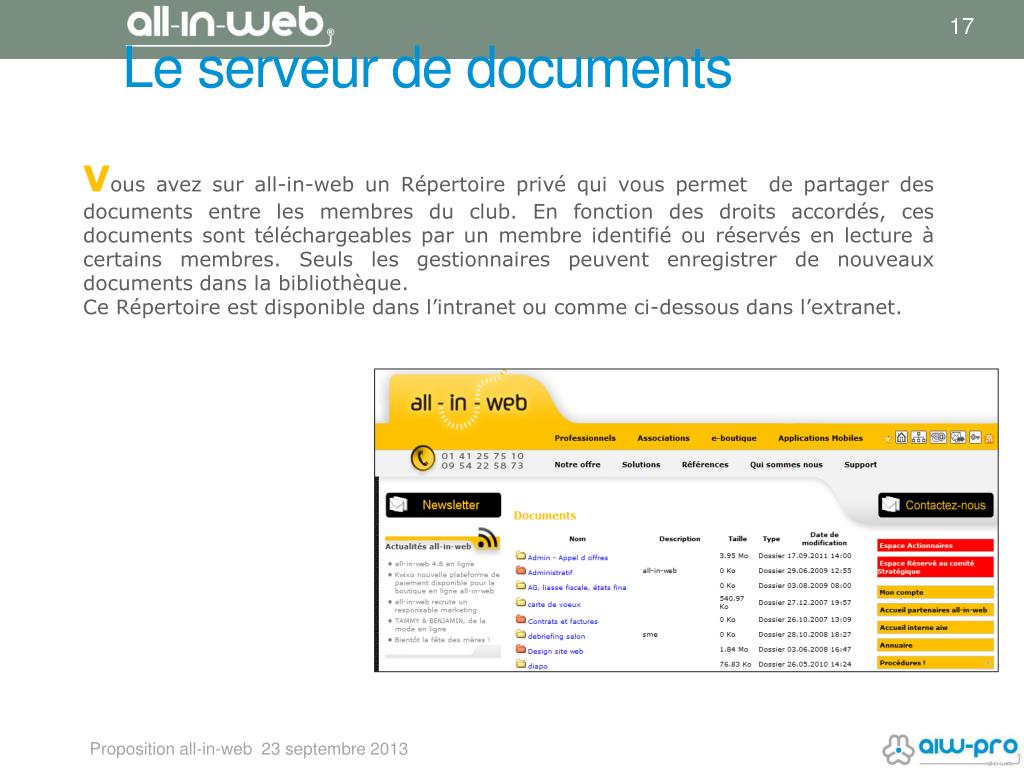Click folder icon for debriefing salon
This screenshot has height=768, width=1024.
[520, 635]
